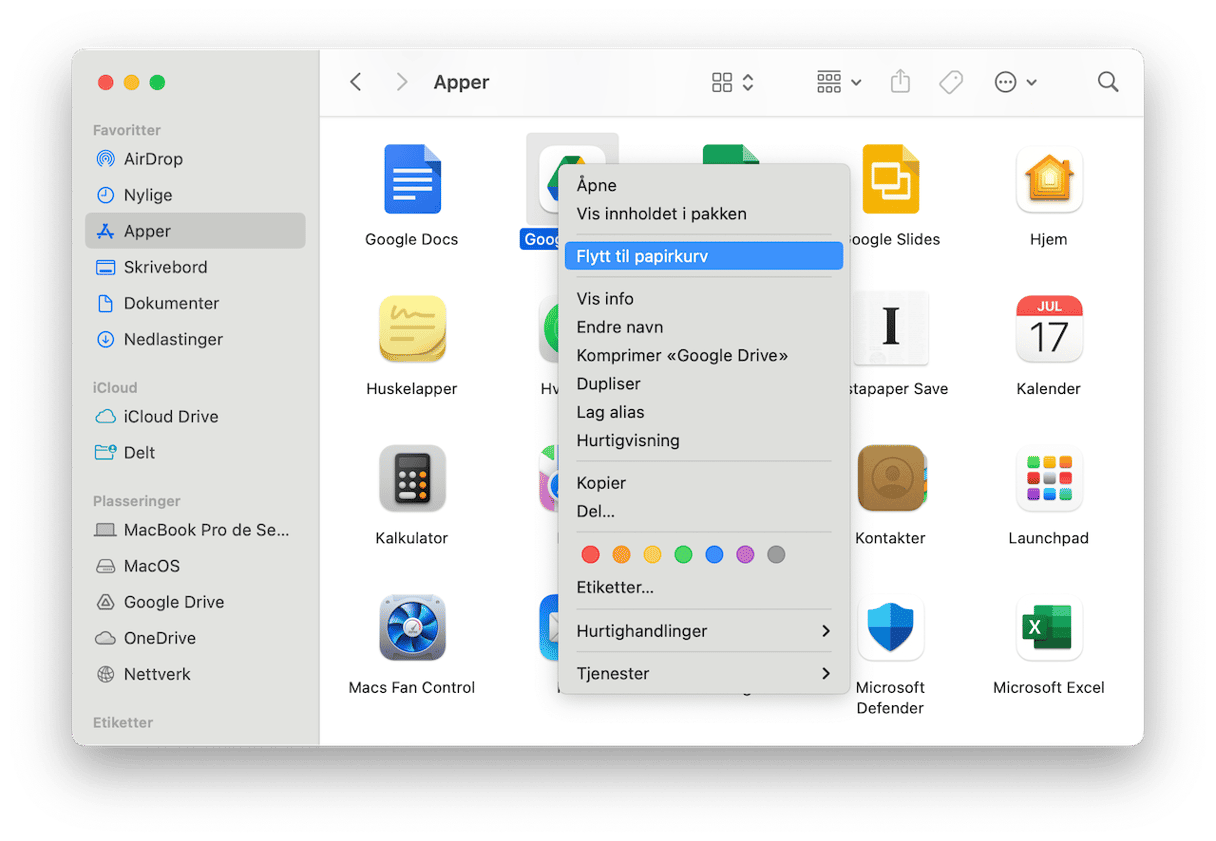Select MacBook Pro location in sidebar
Viewport: 1216px width, 841px height.
(x=195, y=530)
